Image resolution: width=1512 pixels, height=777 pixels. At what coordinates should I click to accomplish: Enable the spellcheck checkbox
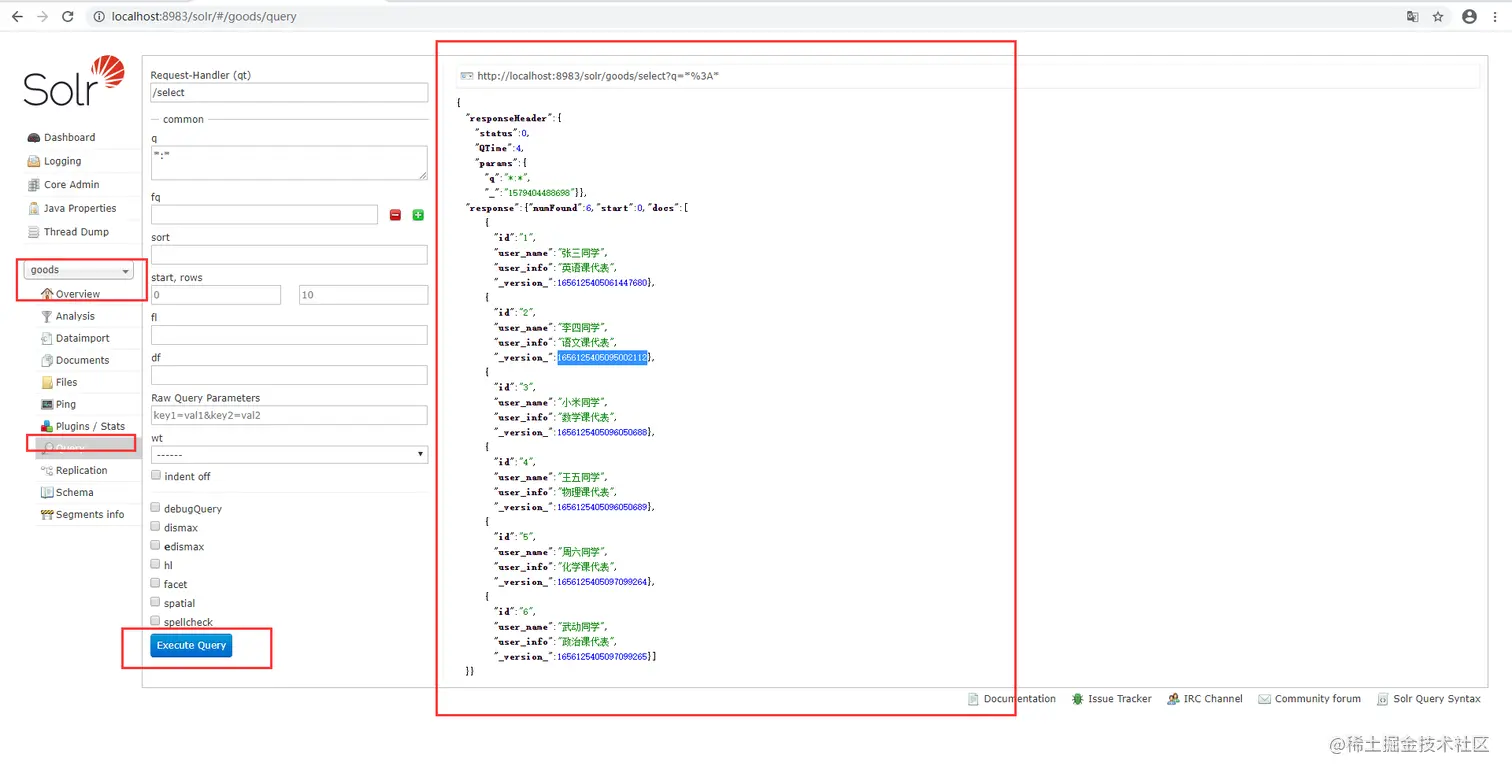click(155, 621)
